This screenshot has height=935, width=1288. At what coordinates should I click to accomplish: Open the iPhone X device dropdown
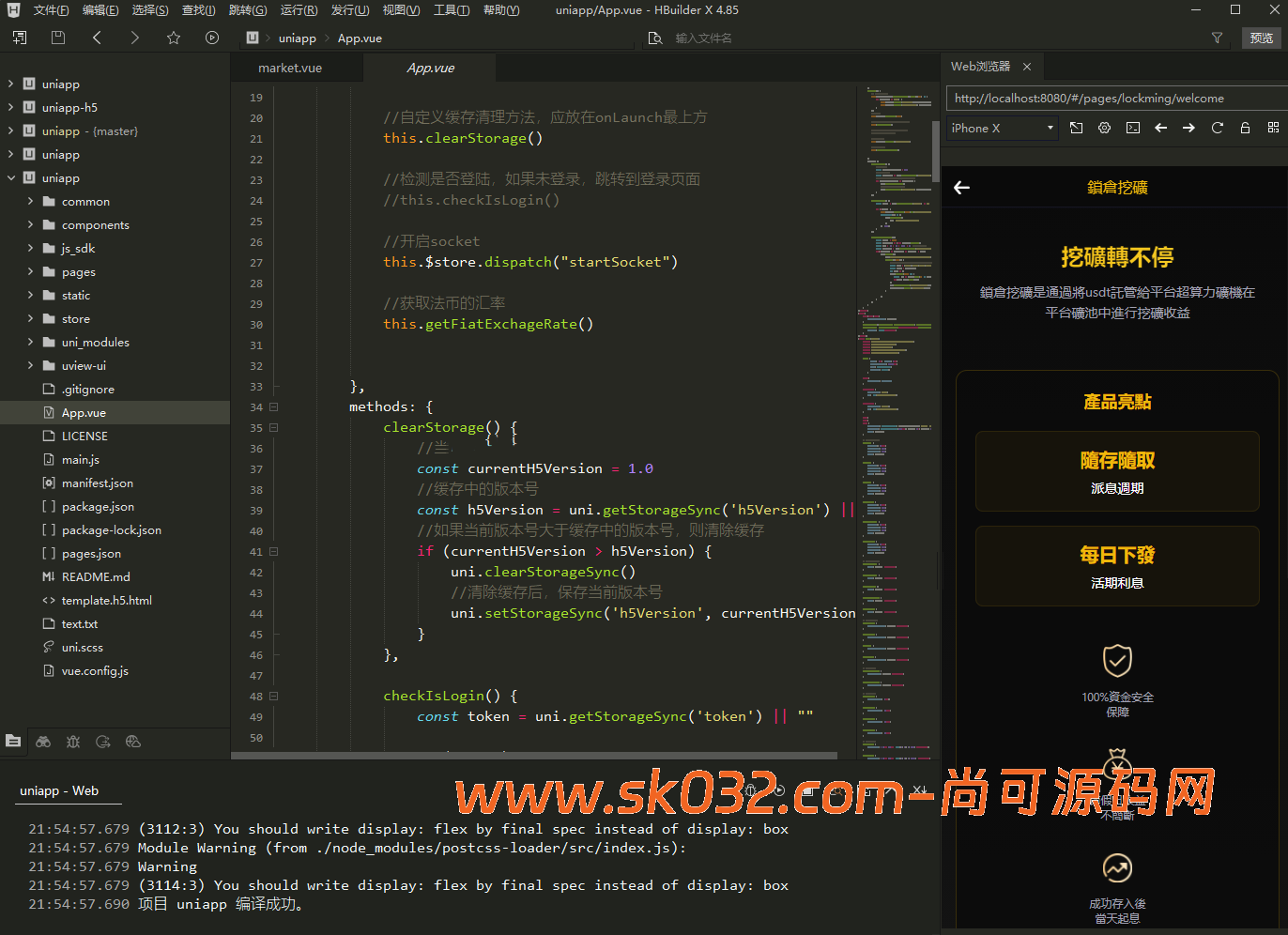(1002, 129)
